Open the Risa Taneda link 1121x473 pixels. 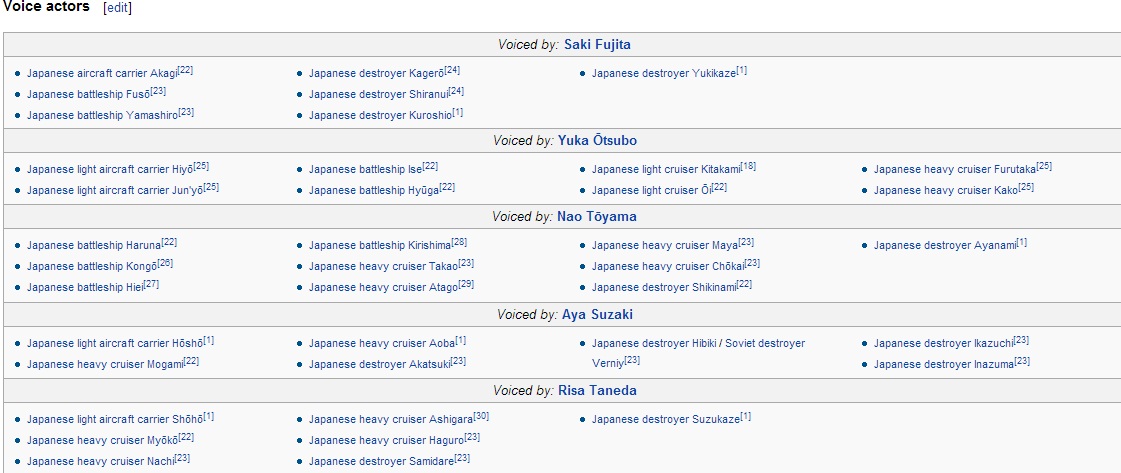pos(597,391)
